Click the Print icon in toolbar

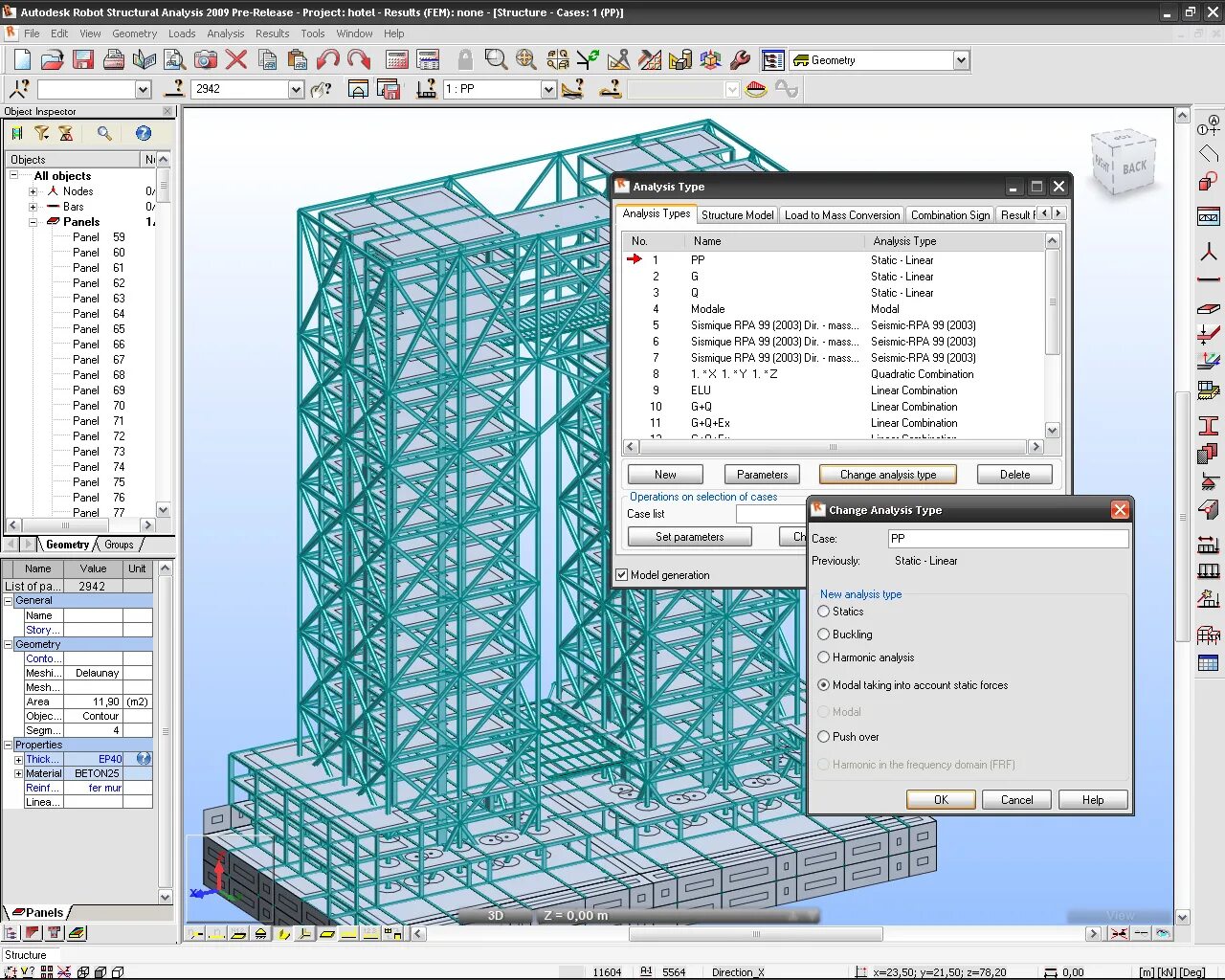(114, 59)
